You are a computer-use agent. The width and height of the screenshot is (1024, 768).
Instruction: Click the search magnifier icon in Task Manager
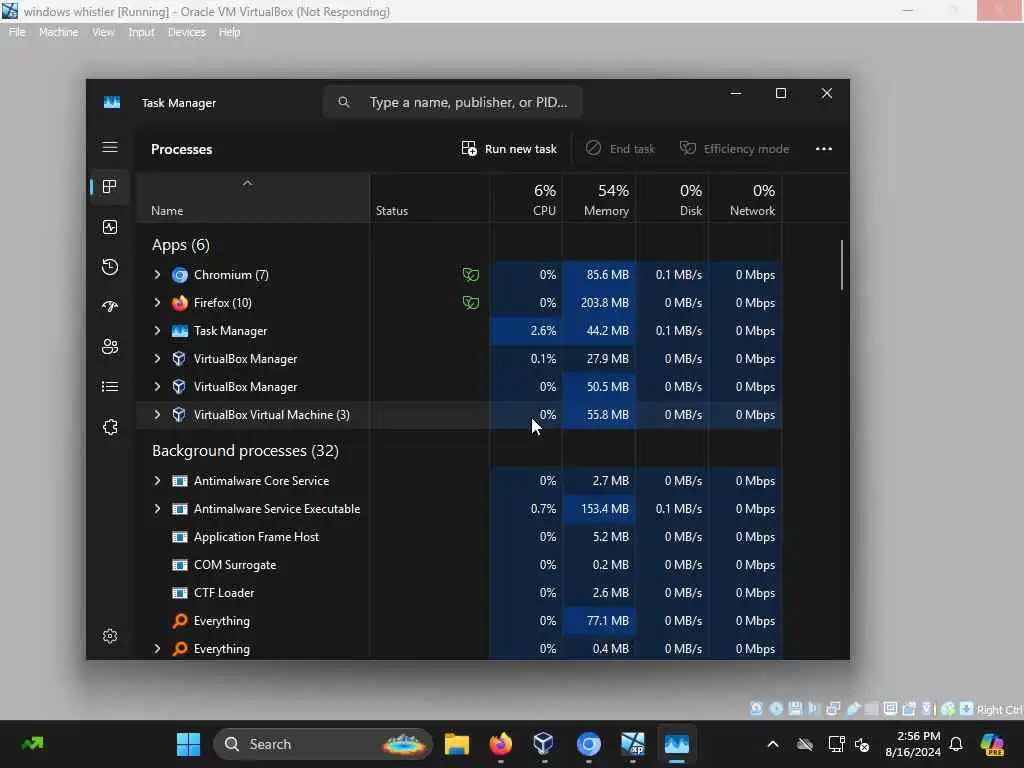344,103
